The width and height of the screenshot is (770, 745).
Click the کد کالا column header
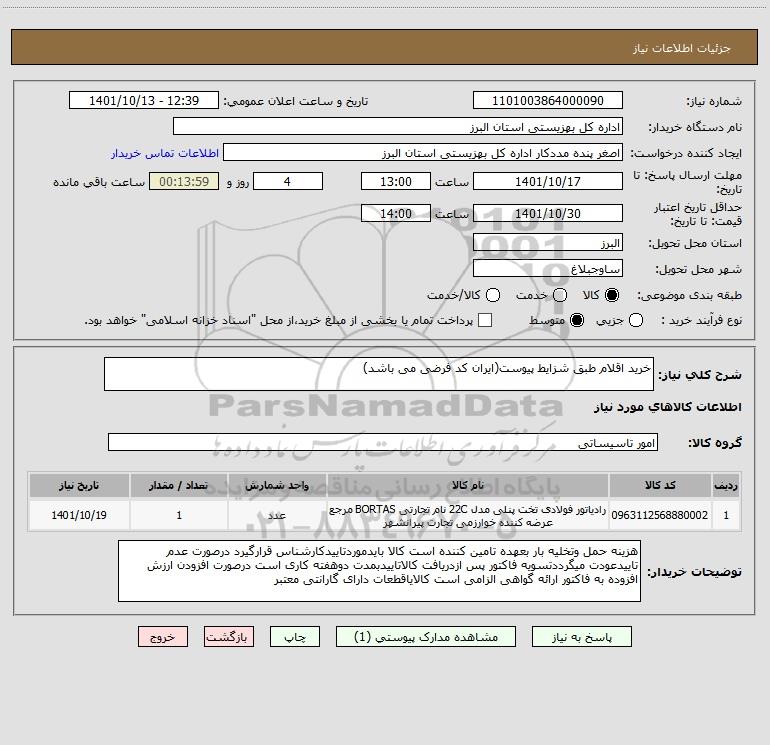(x=660, y=485)
